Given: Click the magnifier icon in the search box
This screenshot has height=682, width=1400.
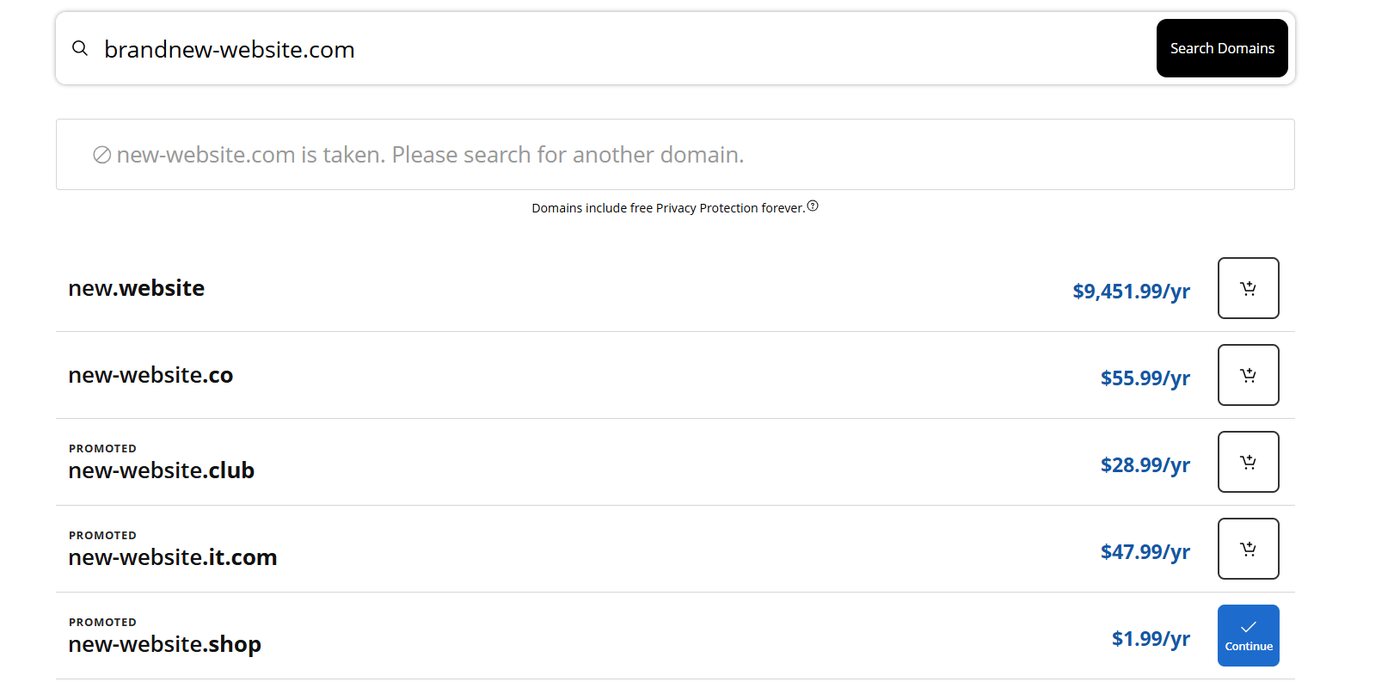Looking at the screenshot, I should 80,48.
